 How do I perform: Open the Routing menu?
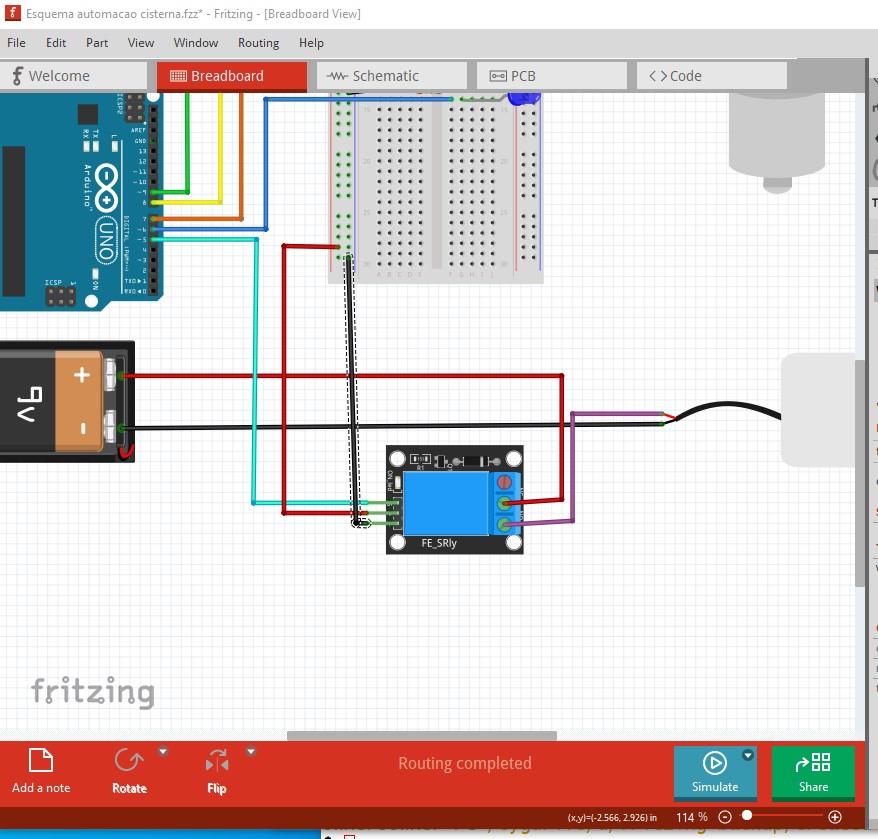(258, 43)
